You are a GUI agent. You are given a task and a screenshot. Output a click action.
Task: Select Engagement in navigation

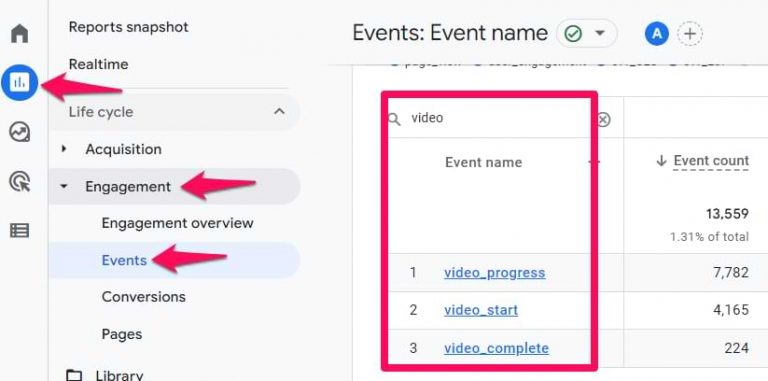point(128,187)
